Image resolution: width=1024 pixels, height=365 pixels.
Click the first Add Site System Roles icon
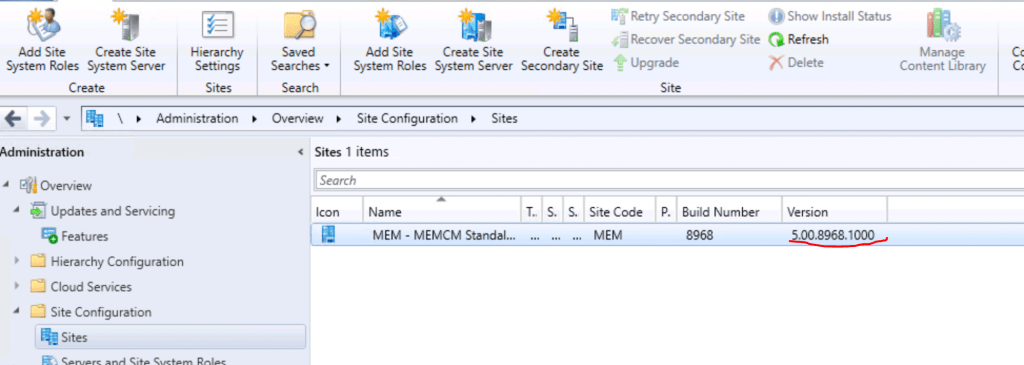tap(43, 26)
